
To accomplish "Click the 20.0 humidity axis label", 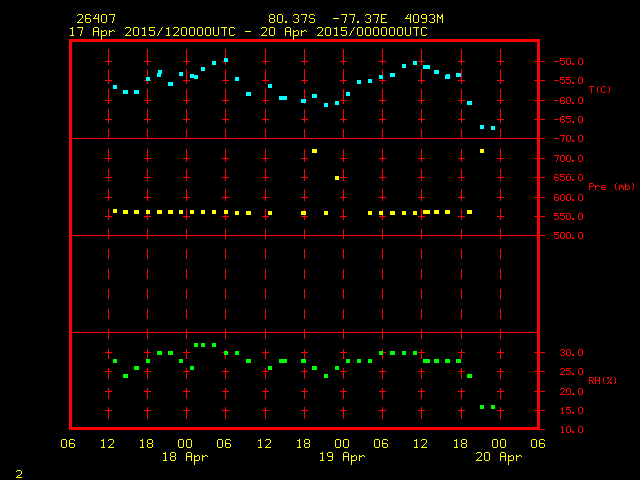I will (571, 392).
